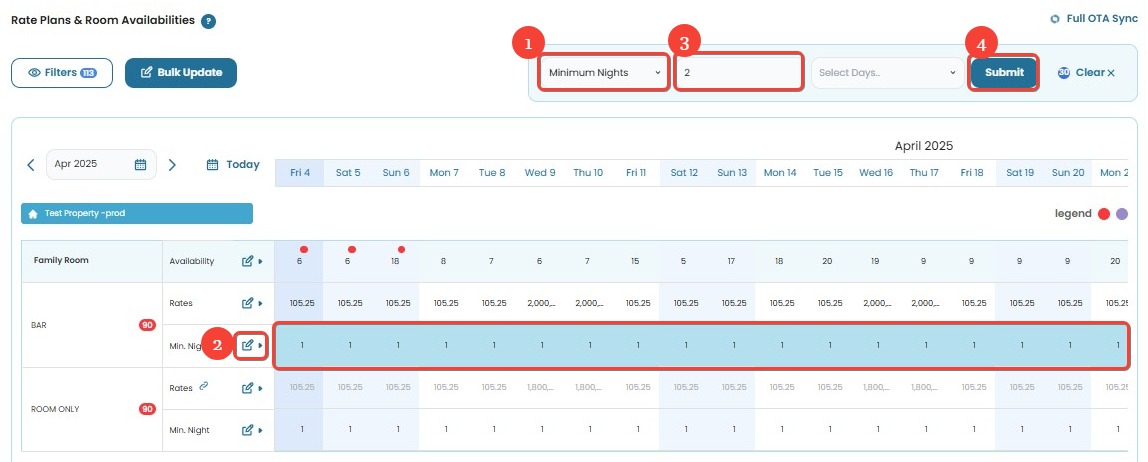Click ROOM ONLY rate 1,800 under Wed 16

[876, 387]
